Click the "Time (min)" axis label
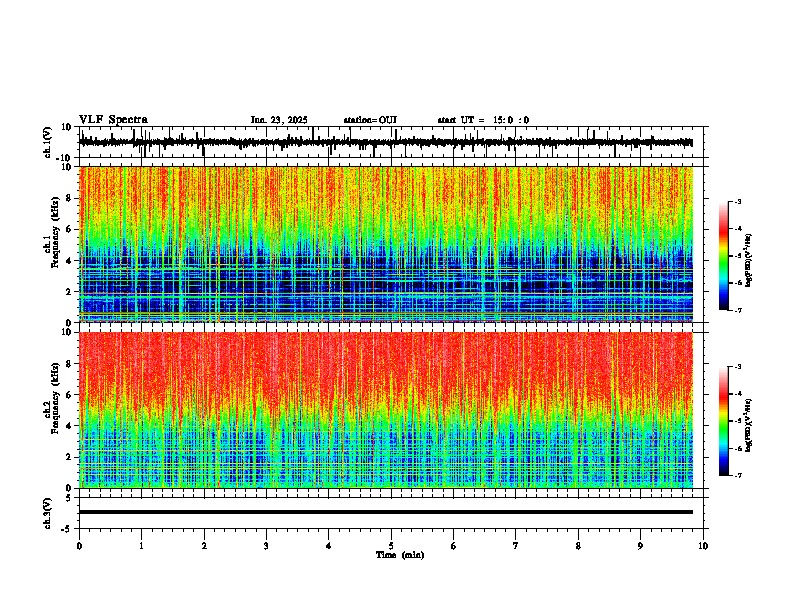This screenshot has height=612, width=792. (400, 555)
